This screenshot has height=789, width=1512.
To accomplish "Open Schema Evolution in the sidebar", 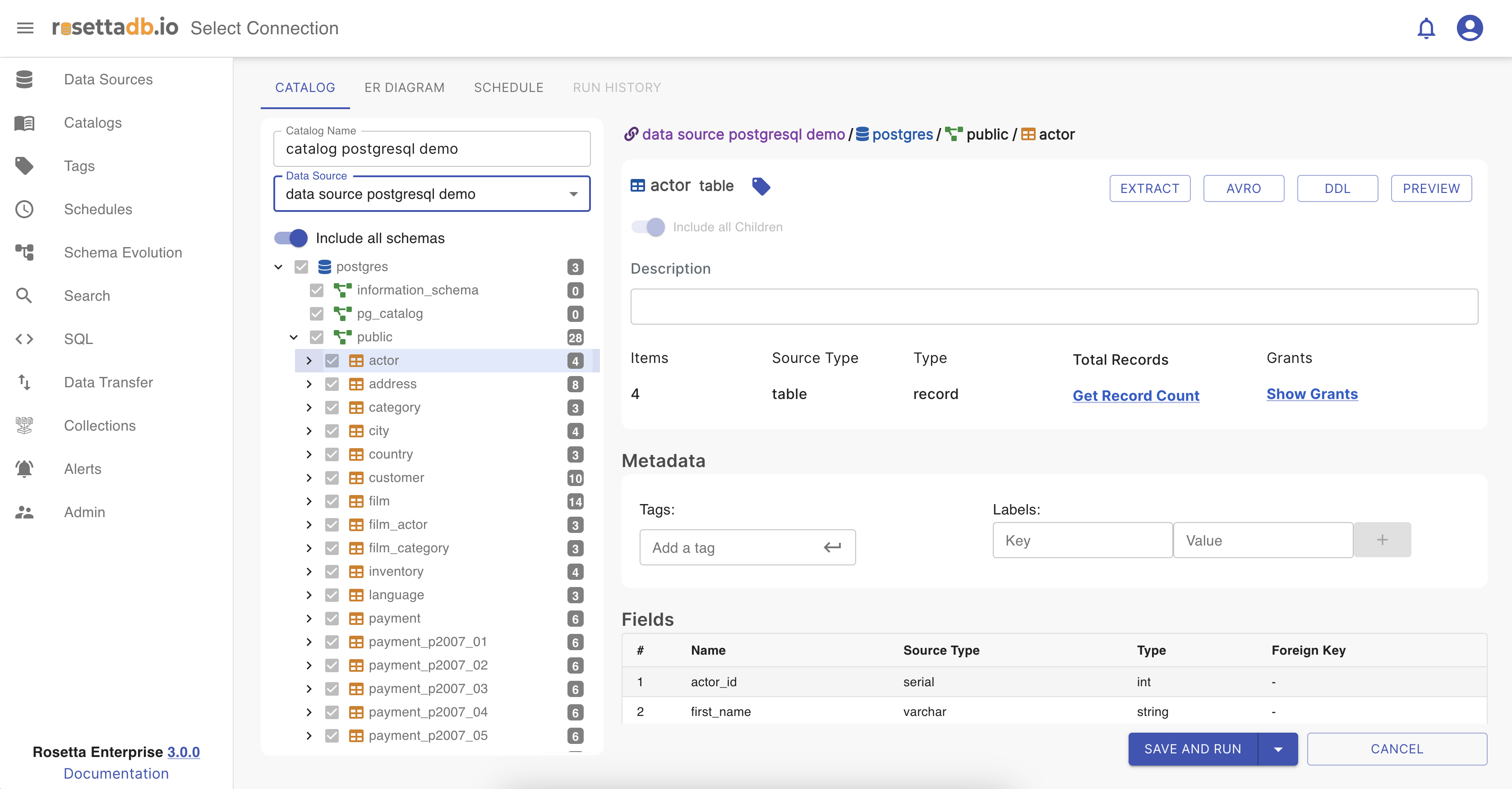I will [123, 252].
